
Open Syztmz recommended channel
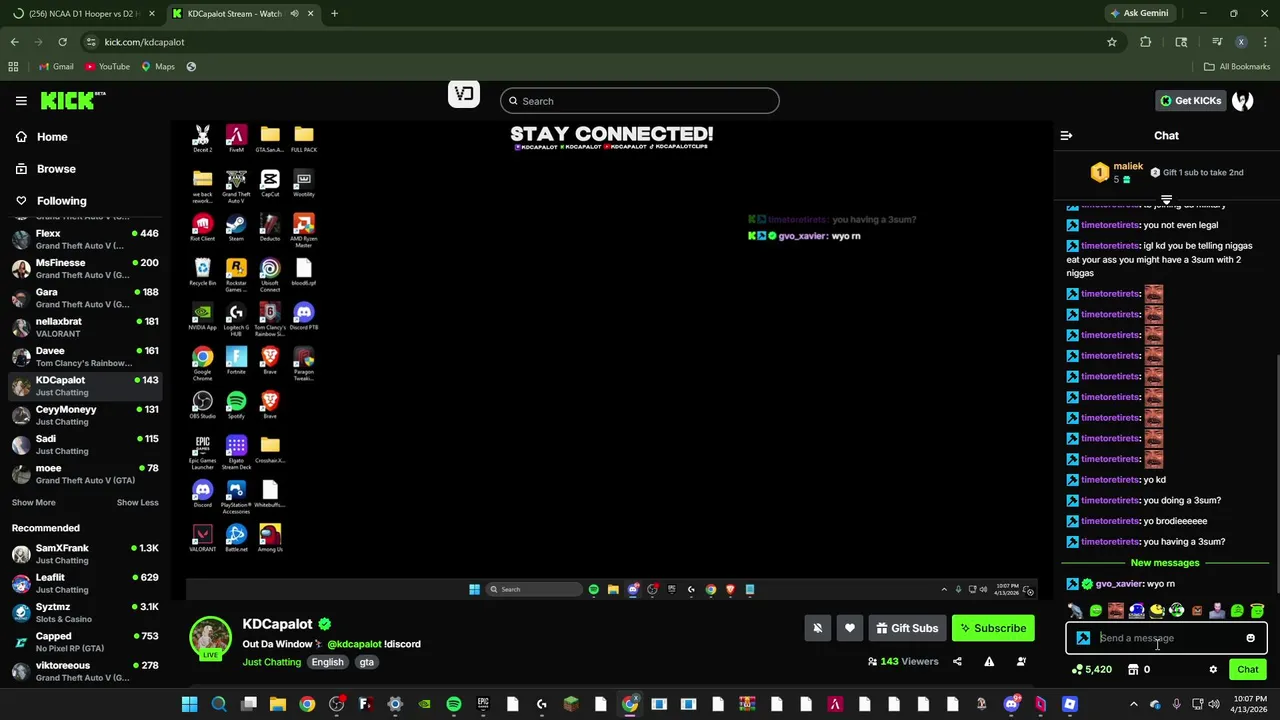(85, 612)
